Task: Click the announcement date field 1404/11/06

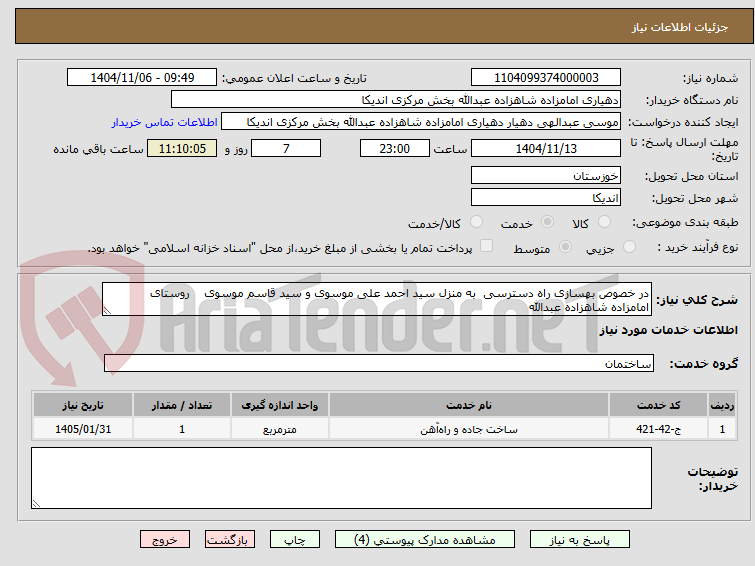Action: [142, 78]
